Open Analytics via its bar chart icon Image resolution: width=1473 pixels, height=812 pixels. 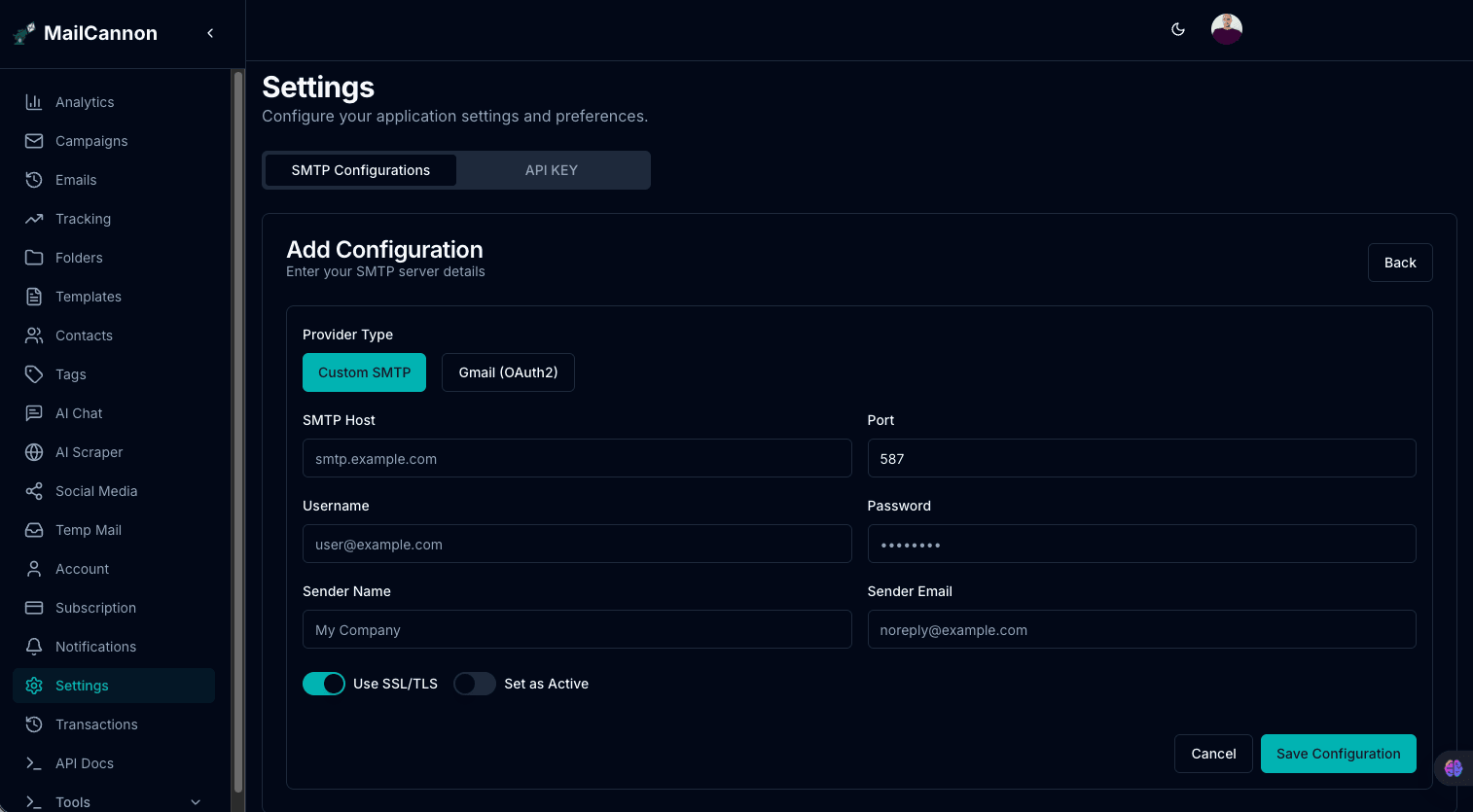34,102
